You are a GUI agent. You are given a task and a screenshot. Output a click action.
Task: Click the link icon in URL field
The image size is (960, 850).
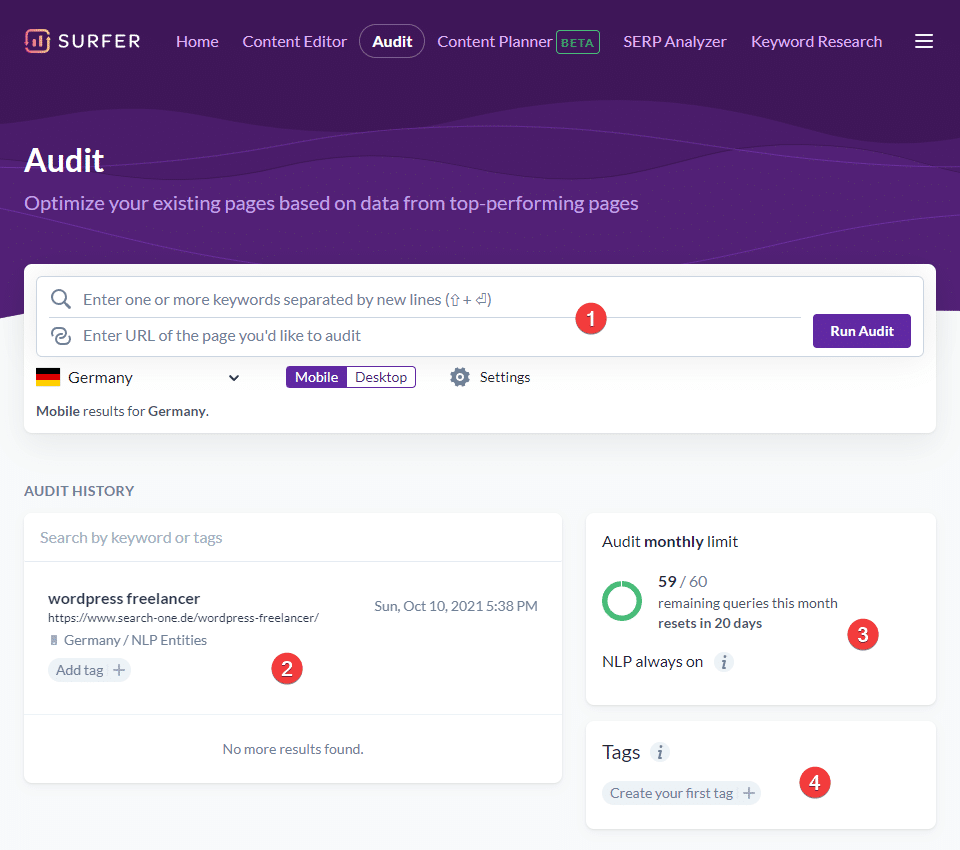61,335
